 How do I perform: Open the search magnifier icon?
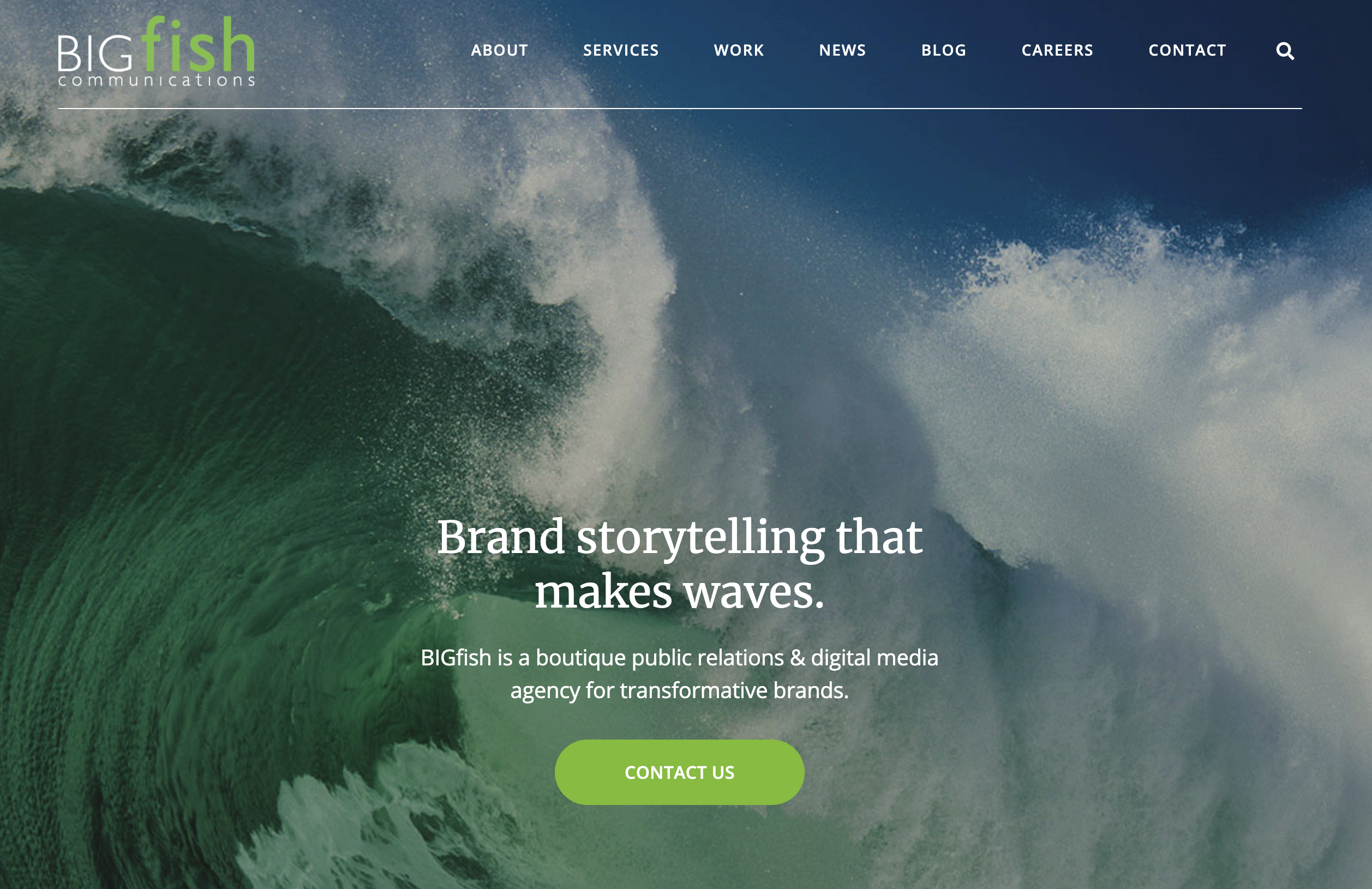[1284, 51]
